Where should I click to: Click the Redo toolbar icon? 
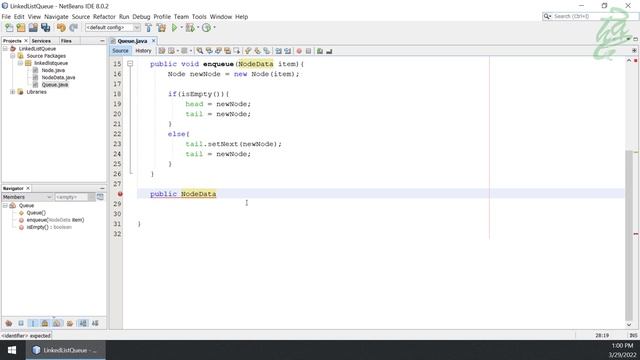73,27
